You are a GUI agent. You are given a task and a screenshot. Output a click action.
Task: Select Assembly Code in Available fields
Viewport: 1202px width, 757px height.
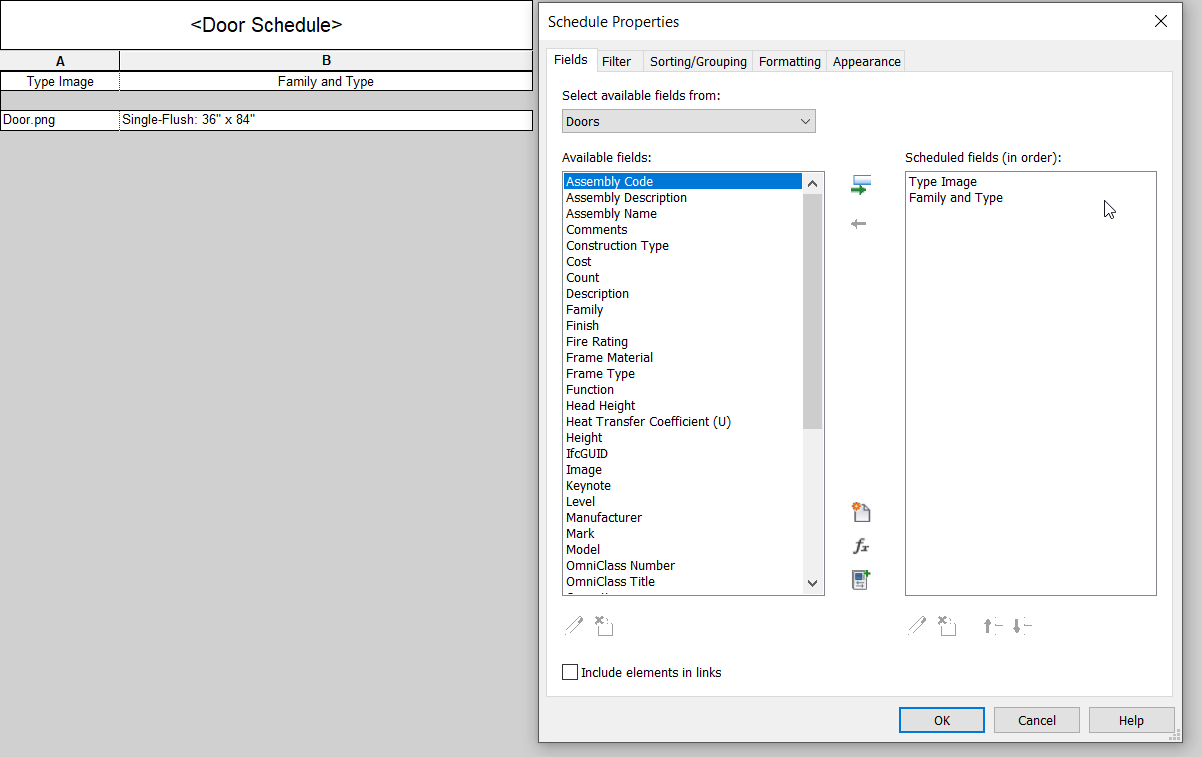click(x=683, y=182)
